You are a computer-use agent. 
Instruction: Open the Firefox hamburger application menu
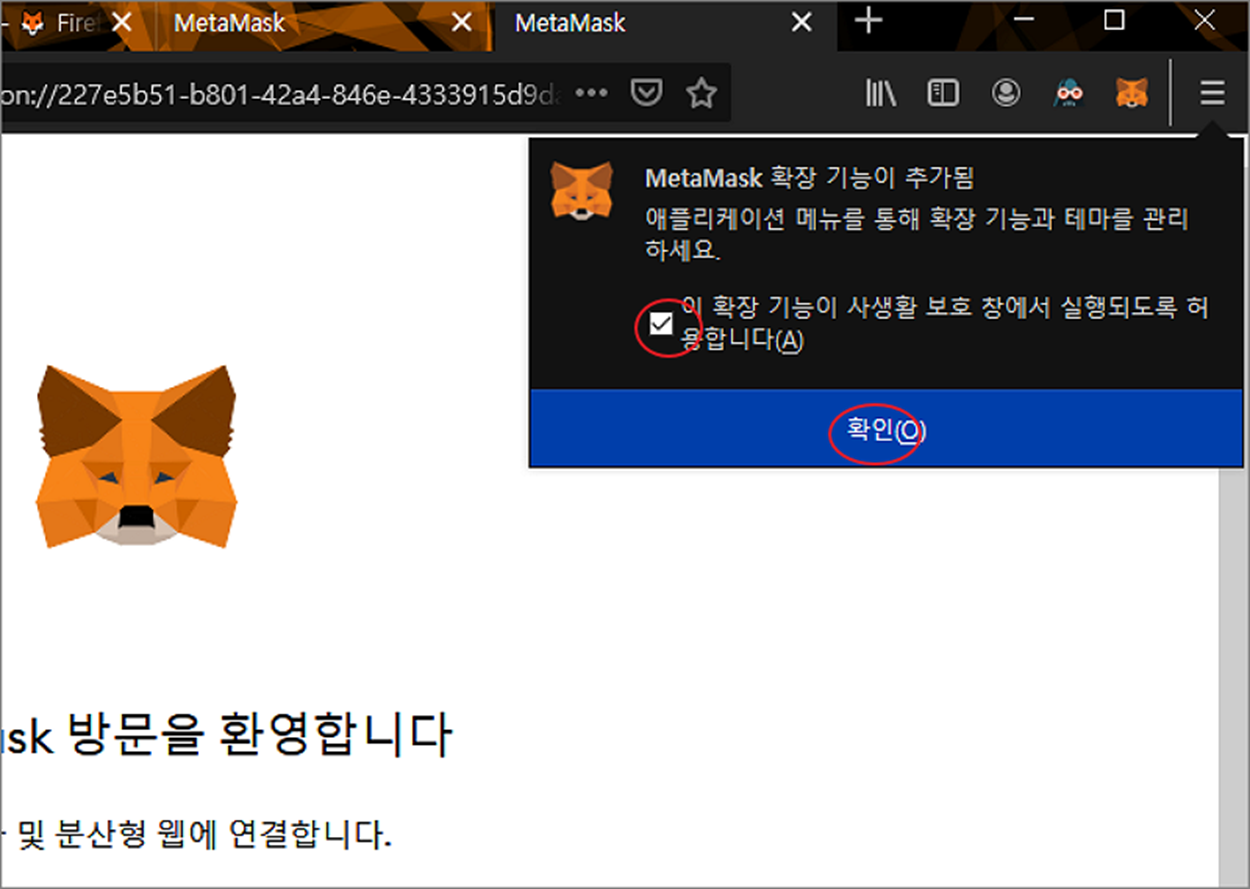tap(1212, 94)
